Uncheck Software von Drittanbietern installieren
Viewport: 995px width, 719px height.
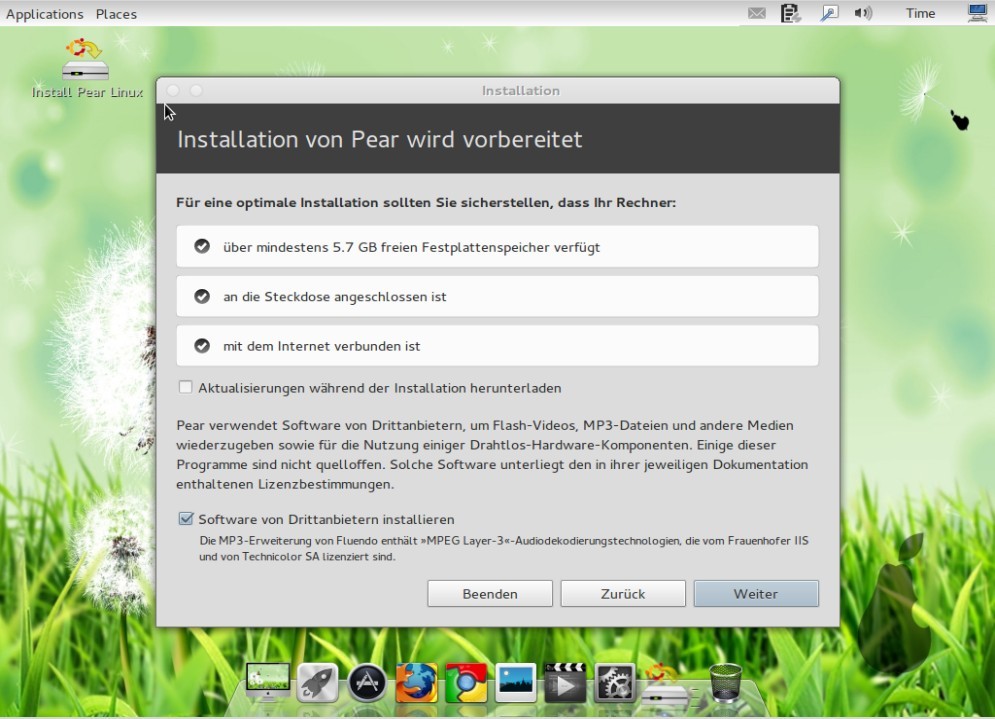(185, 518)
